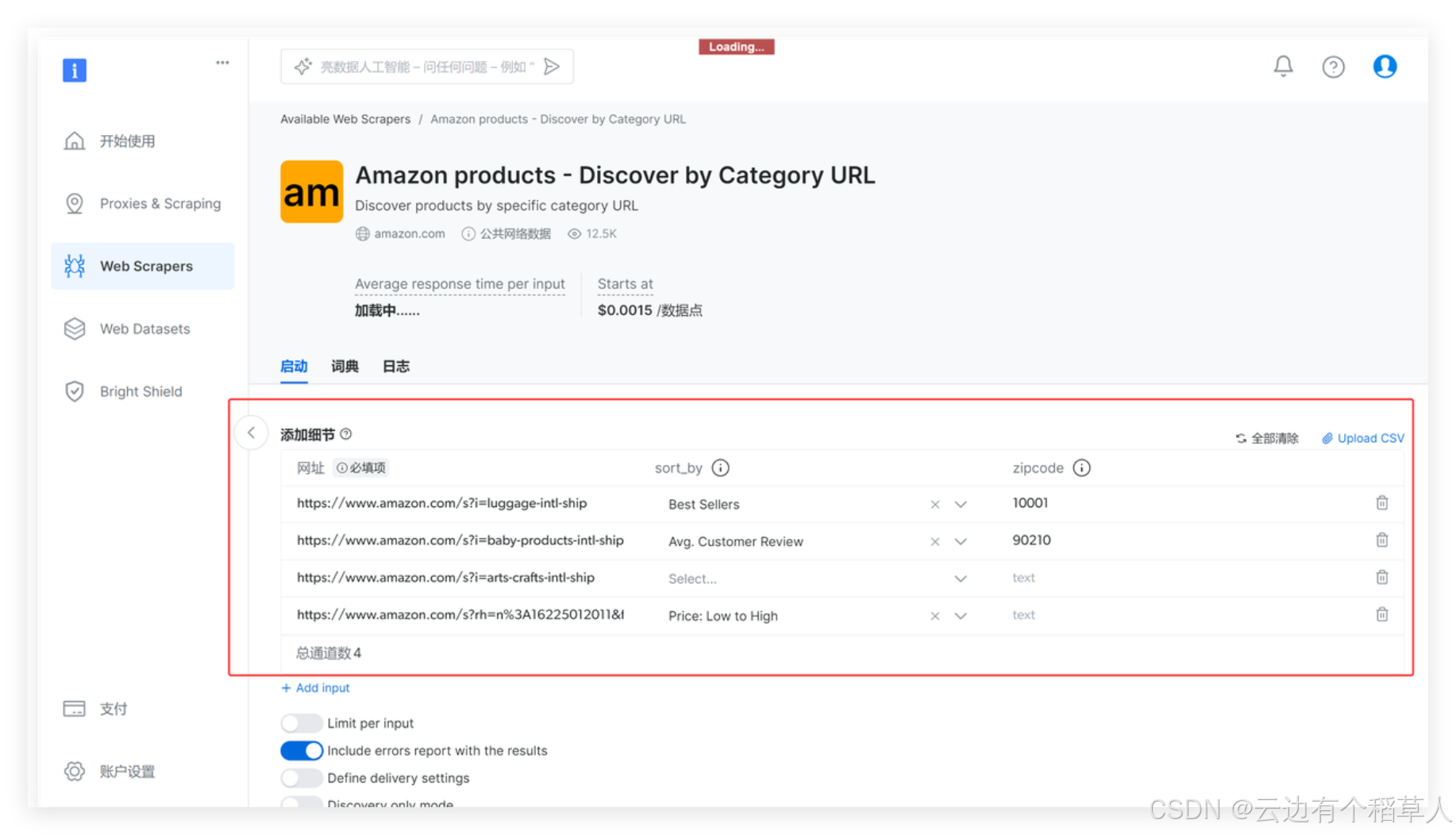This screenshot has height=835, width=1456.
Task: Open the notifications bell
Action: point(1283,66)
